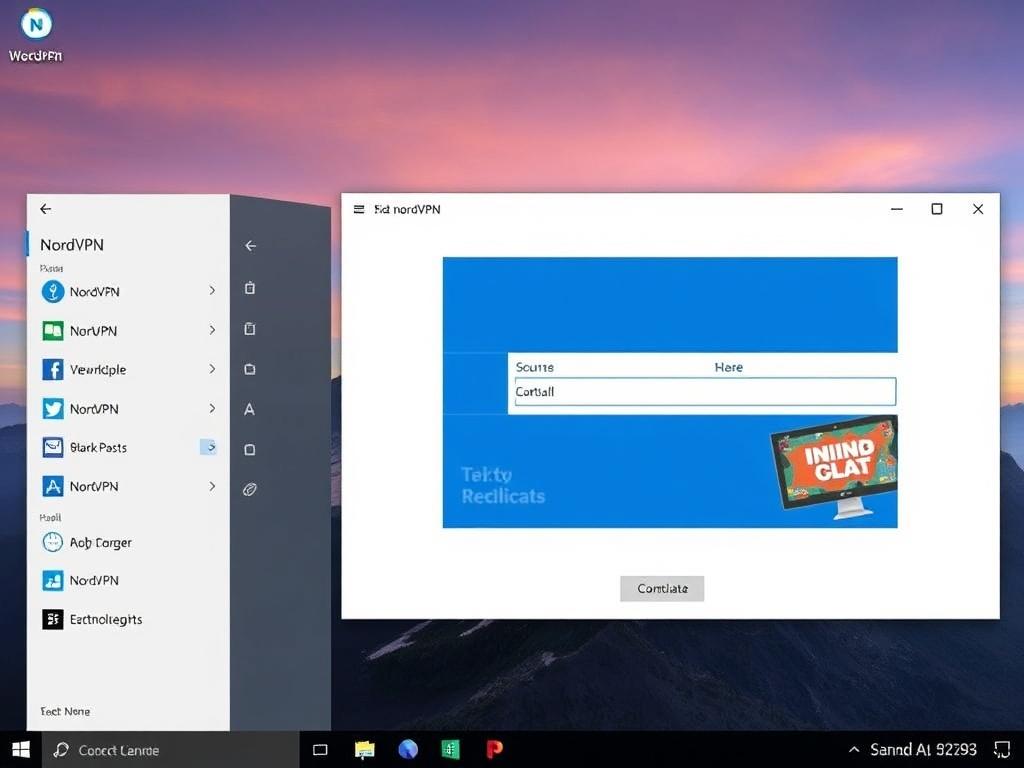
Task: Select the Blark Pasts list entry
Action: 128,447
